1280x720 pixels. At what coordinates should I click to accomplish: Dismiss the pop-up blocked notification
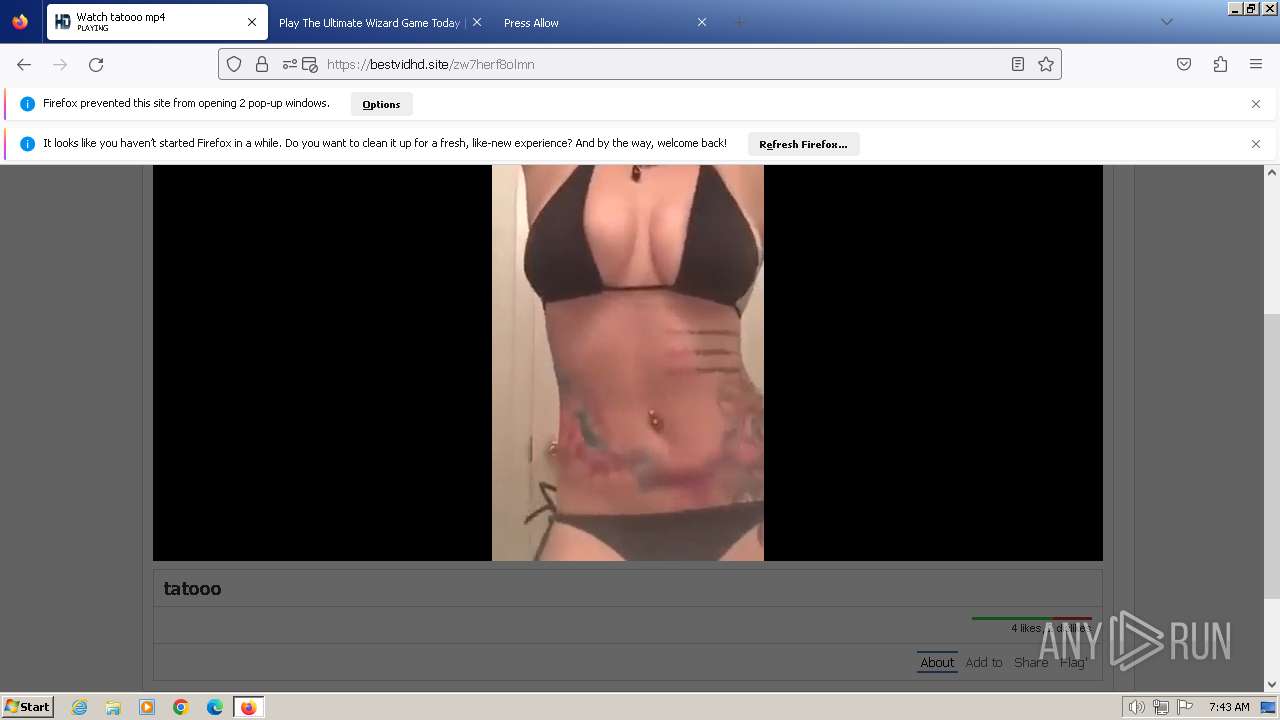[x=1256, y=104]
